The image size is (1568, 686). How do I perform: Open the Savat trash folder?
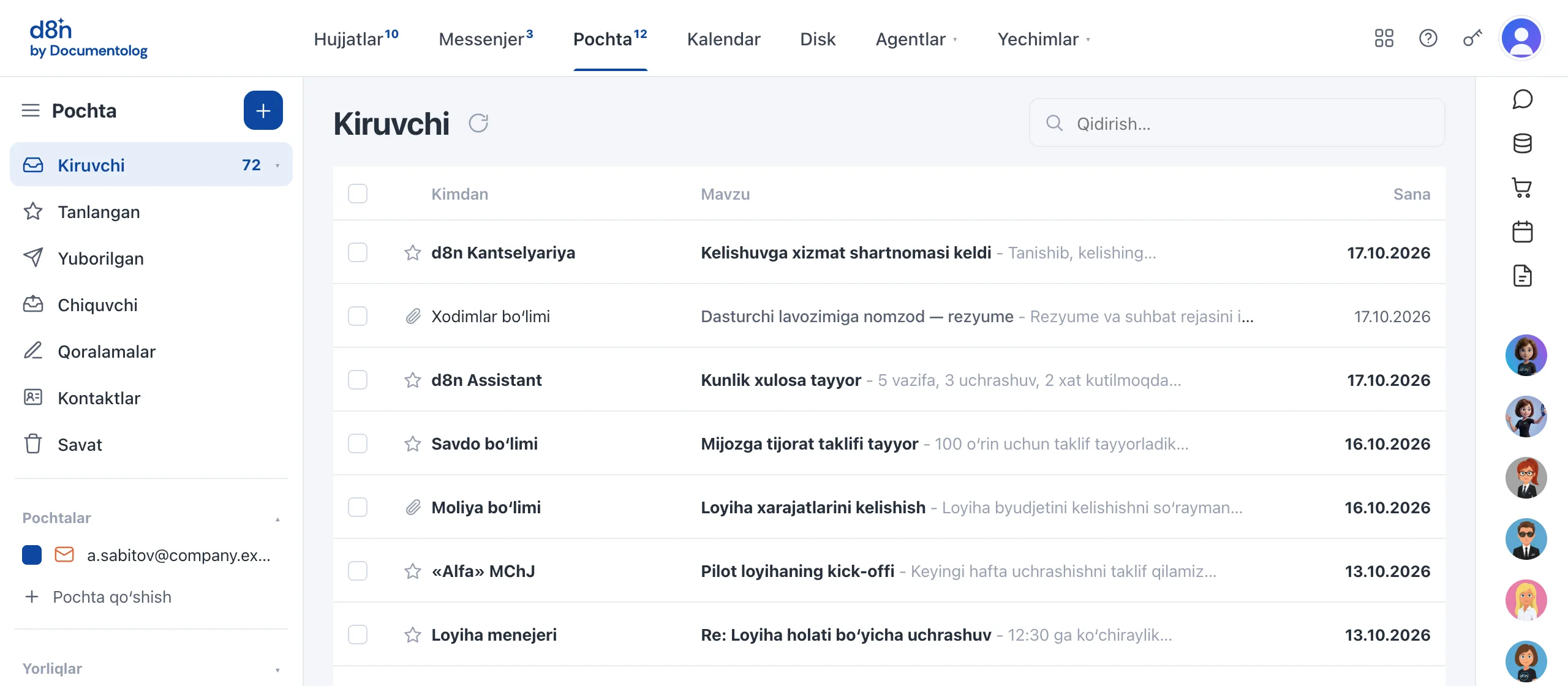tap(151, 445)
